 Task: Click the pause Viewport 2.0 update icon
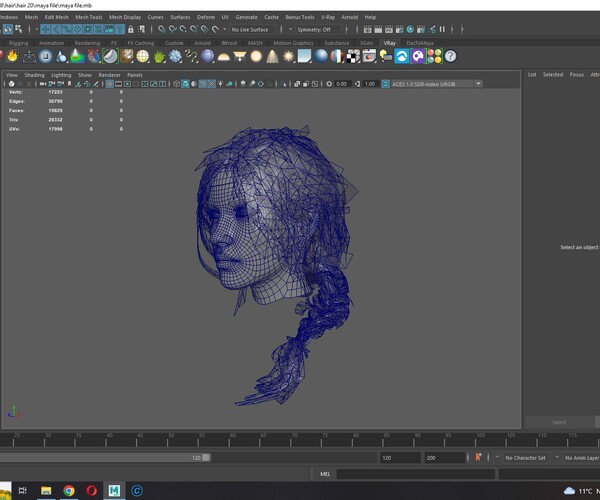(x=442, y=29)
